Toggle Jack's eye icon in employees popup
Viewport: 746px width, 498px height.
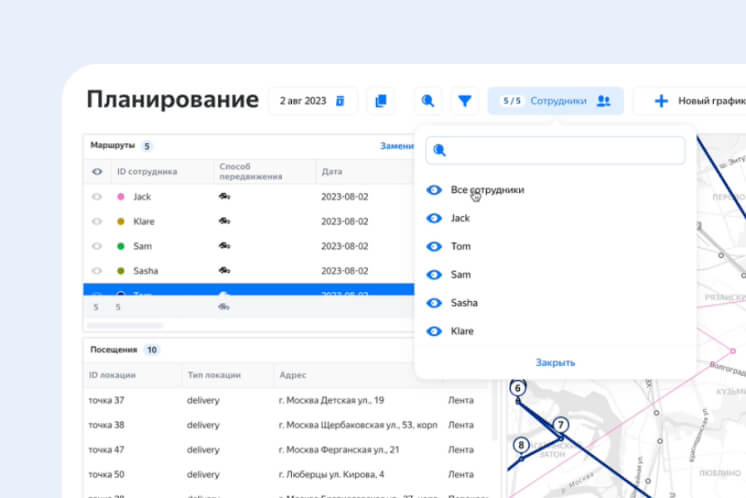434,218
